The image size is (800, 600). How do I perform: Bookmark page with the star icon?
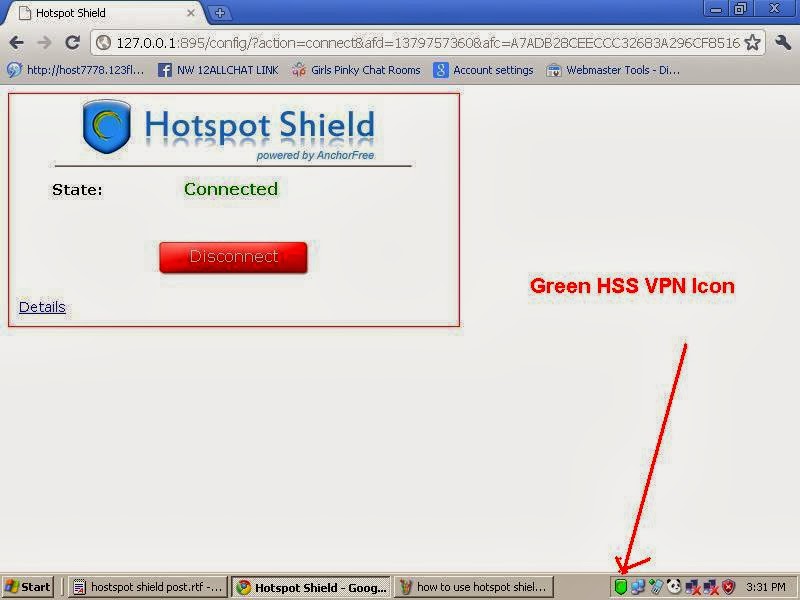(752, 42)
